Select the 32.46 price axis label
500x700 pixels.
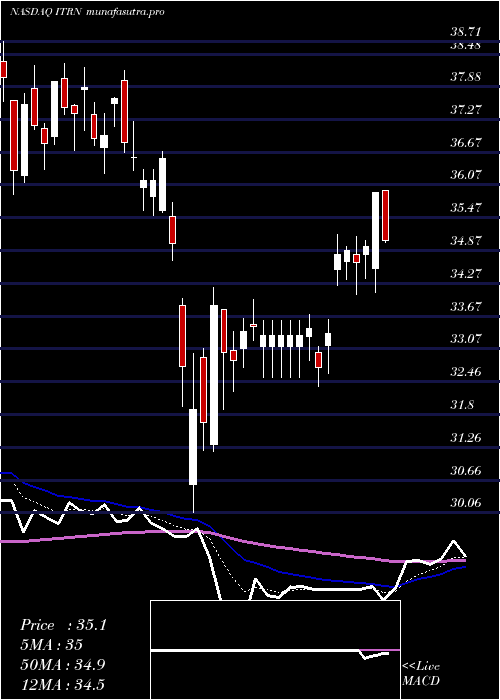(465, 371)
